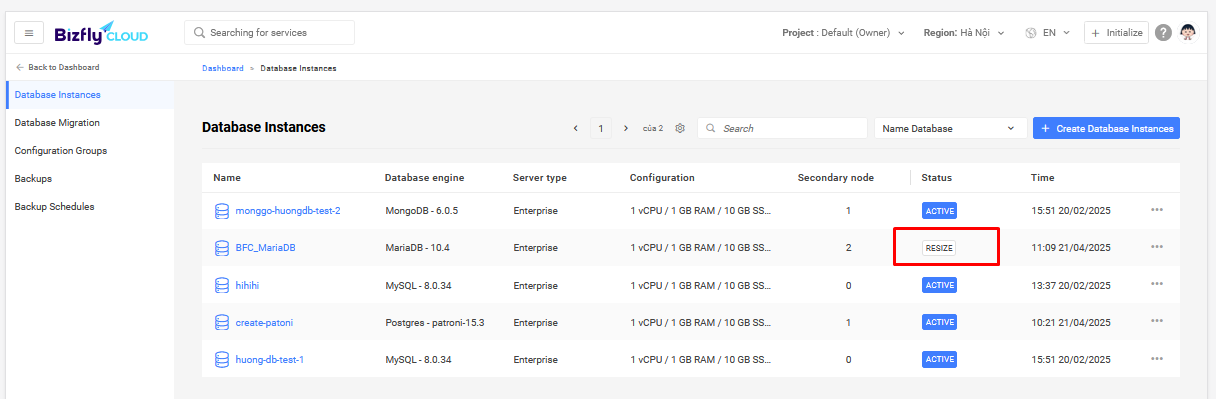Screen dimensions: 1216x399
Task: Click the Server type column header
Action: [540, 178]
